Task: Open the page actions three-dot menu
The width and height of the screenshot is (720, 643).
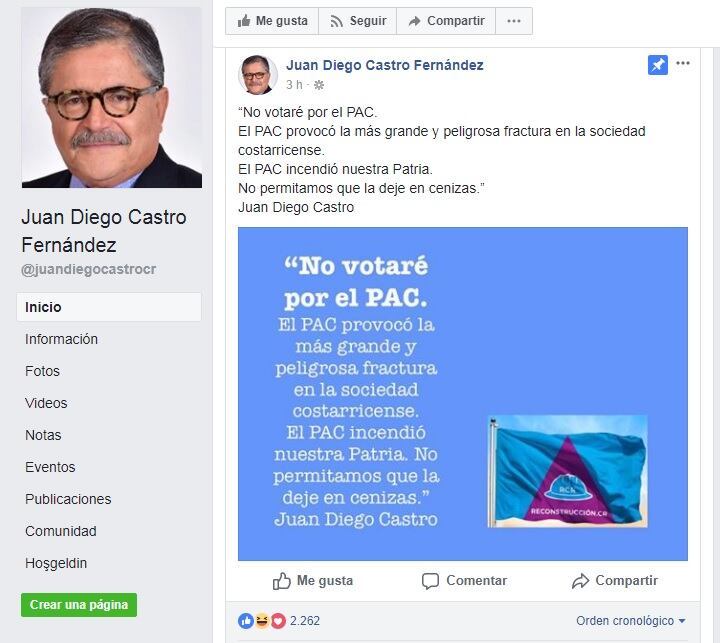Action: point(514,21)
